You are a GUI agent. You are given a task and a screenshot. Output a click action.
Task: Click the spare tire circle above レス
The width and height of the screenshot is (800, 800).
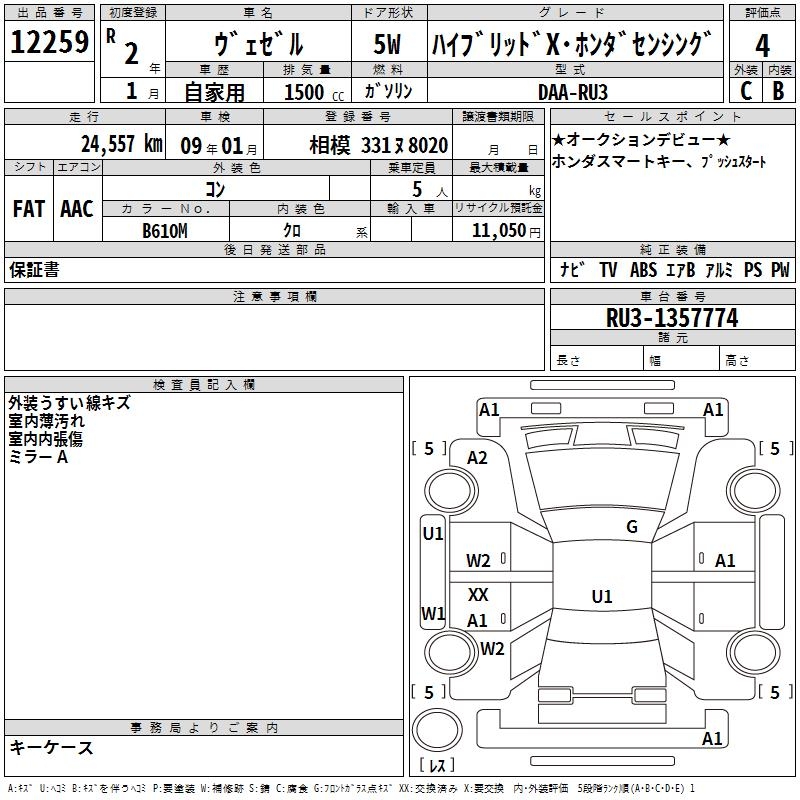tap(437, 729)
